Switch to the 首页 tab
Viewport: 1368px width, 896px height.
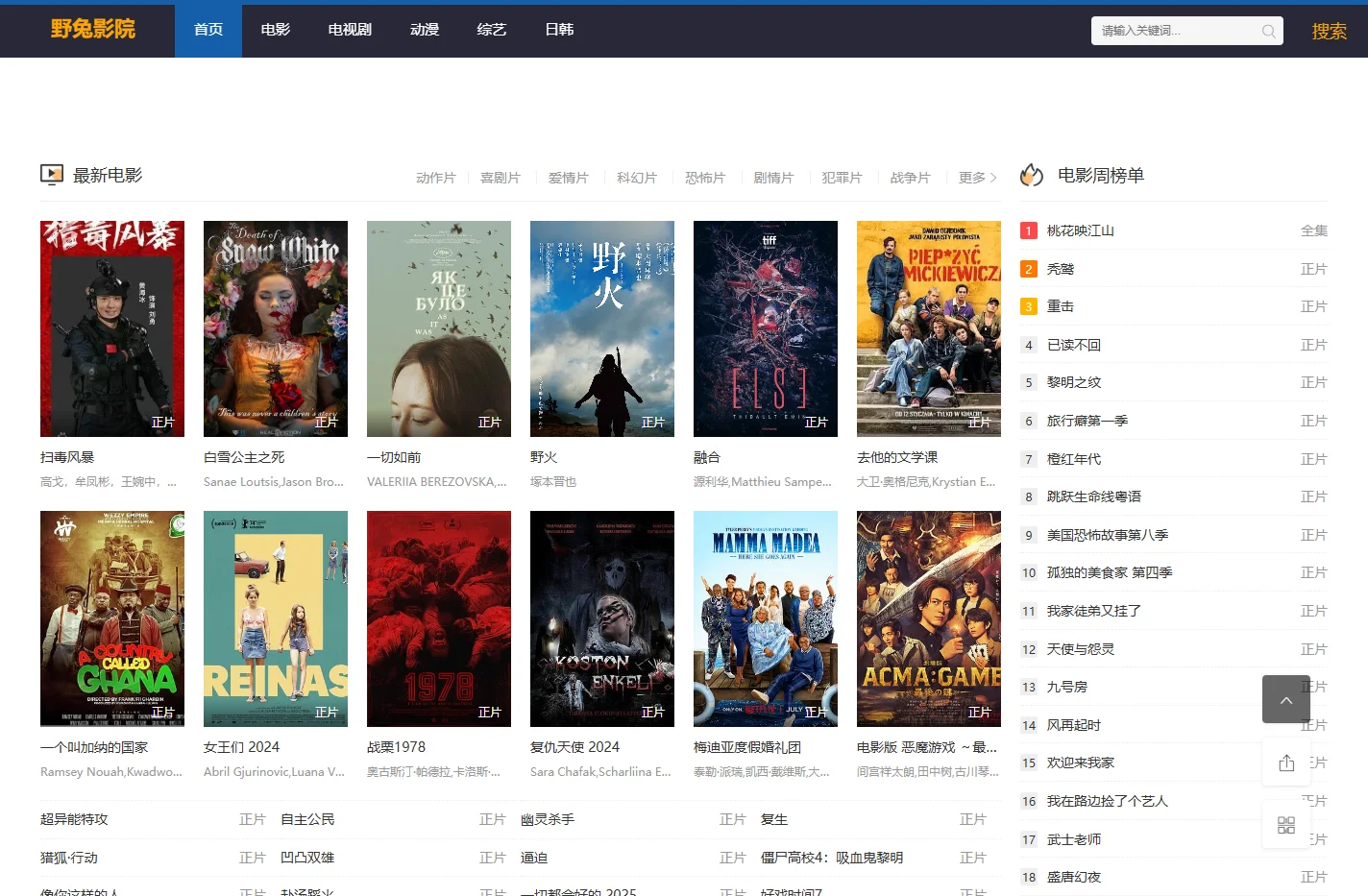tap(208, 31)
